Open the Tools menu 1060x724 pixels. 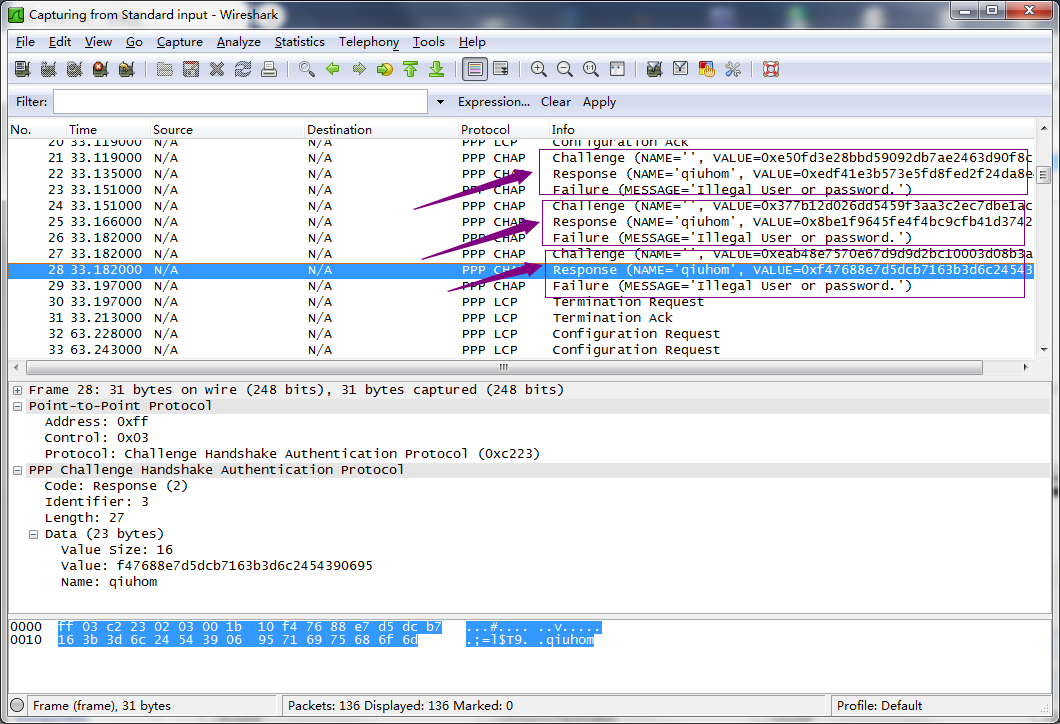(x=429, y=42)
